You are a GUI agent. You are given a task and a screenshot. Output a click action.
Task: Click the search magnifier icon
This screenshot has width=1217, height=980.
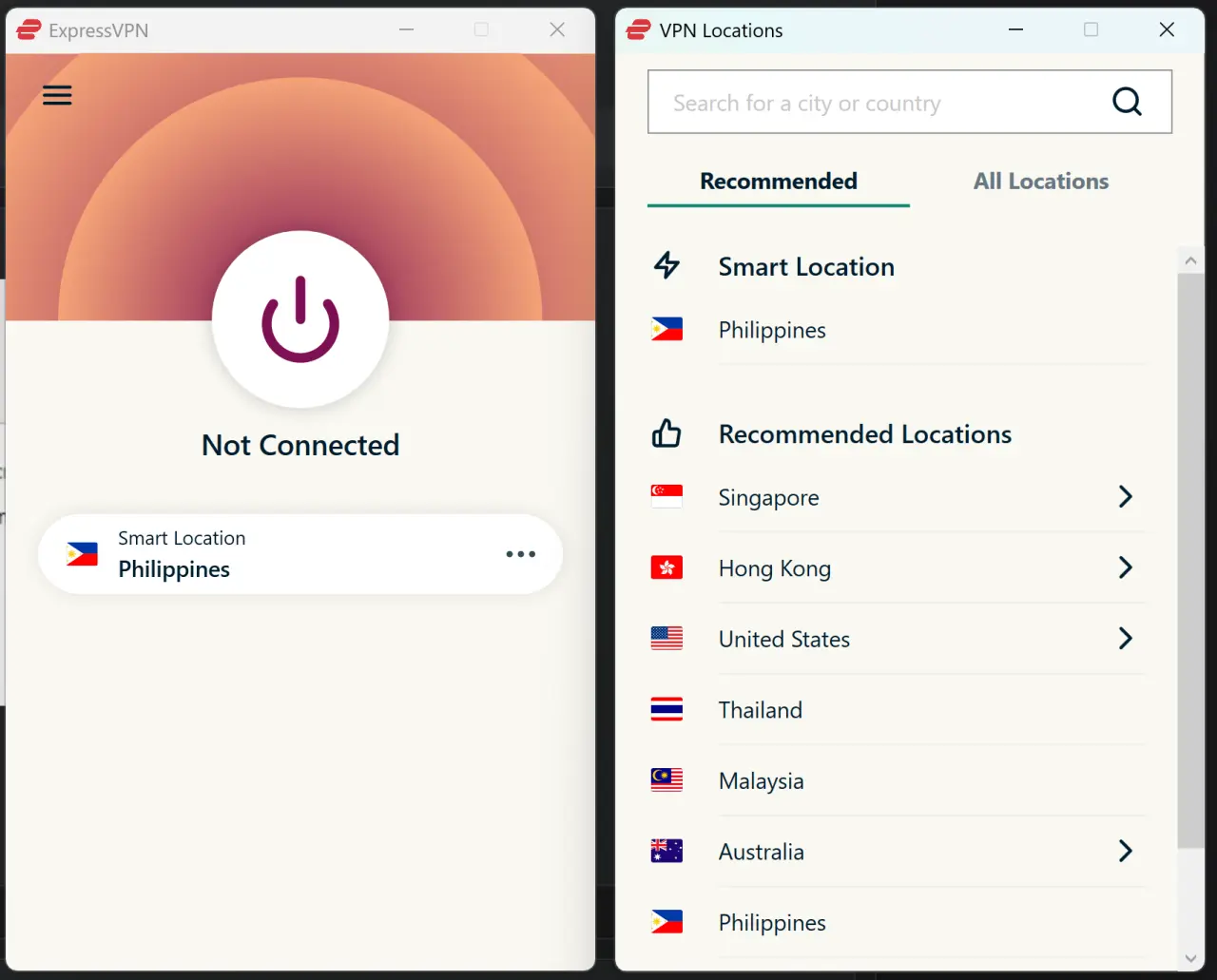1127,102
